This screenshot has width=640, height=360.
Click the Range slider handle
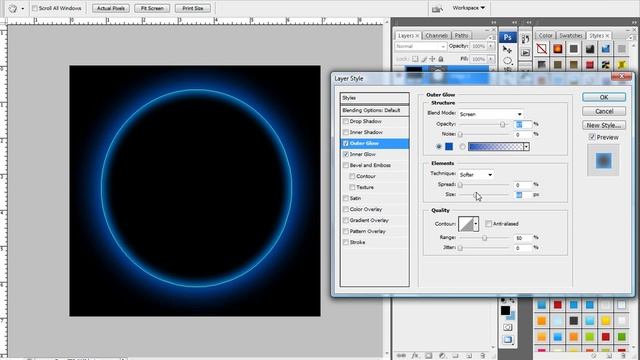point(484,238)
